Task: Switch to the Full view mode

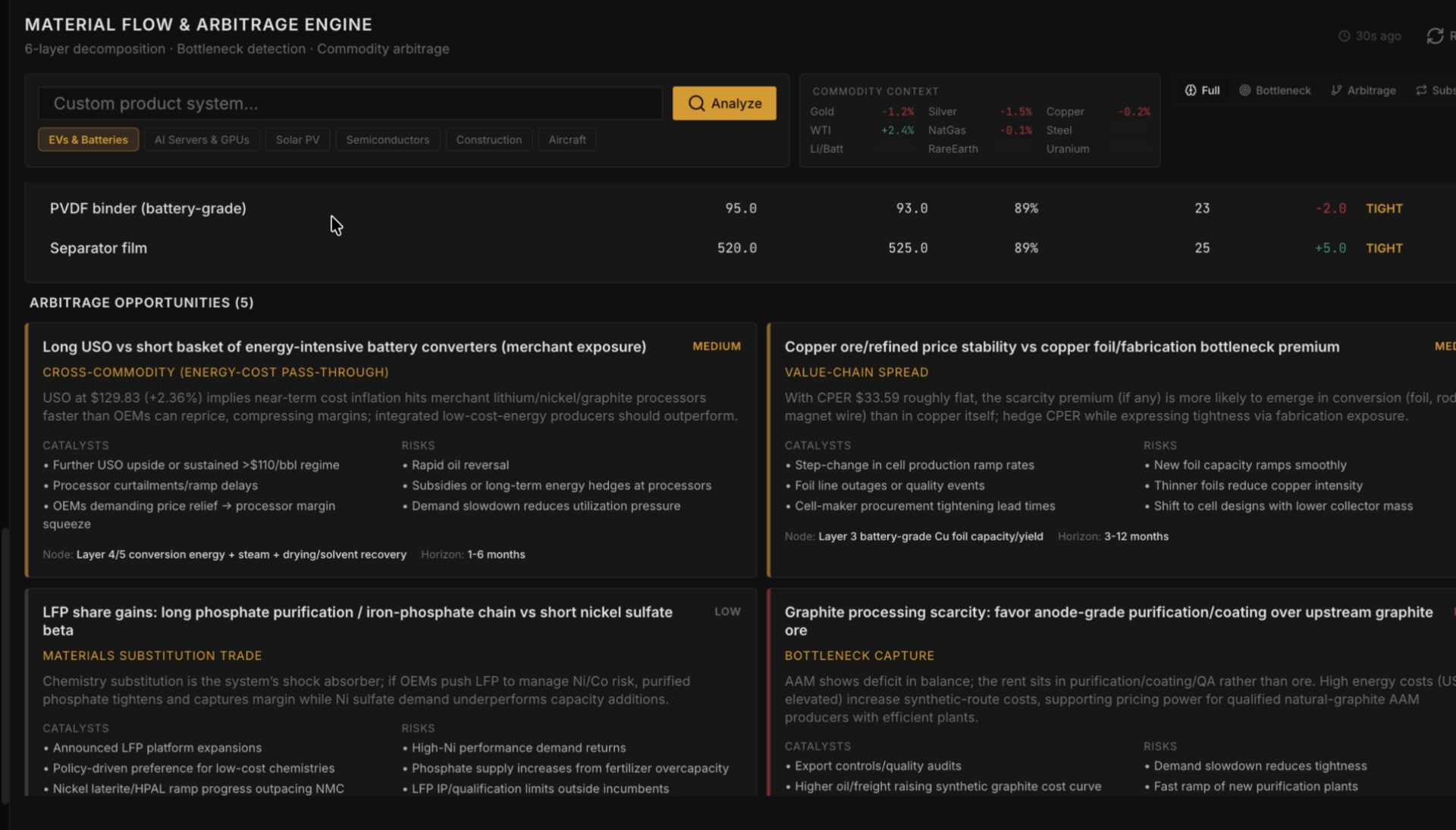Action: 1203,90
